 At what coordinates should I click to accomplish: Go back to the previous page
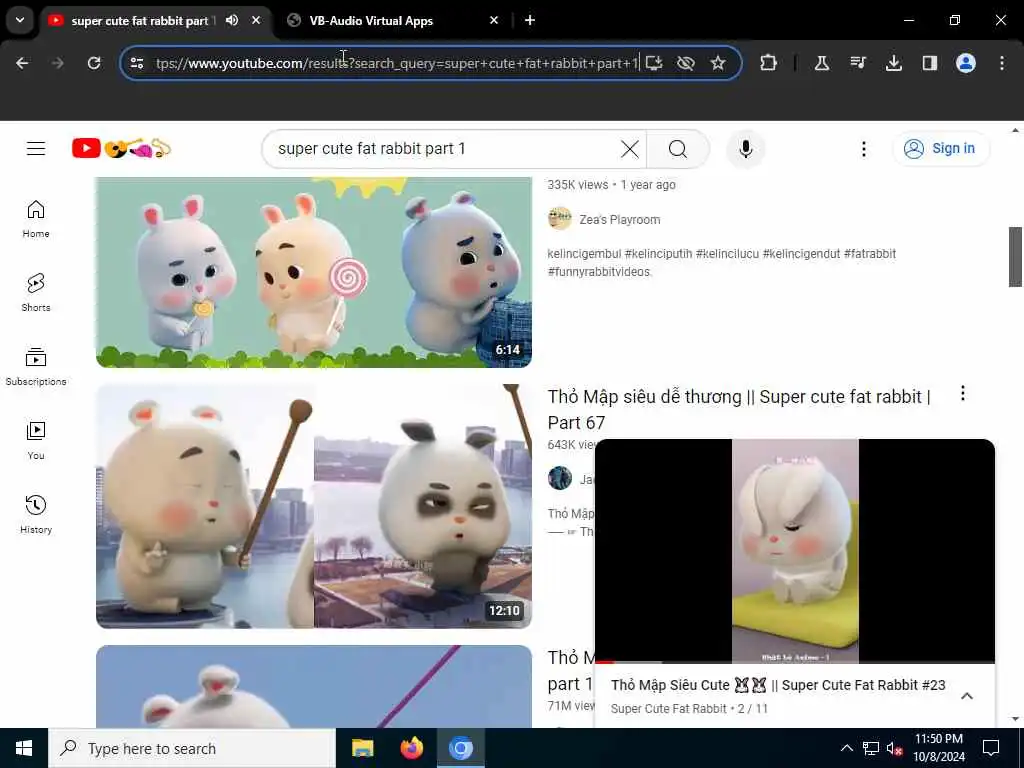(22, 63)
